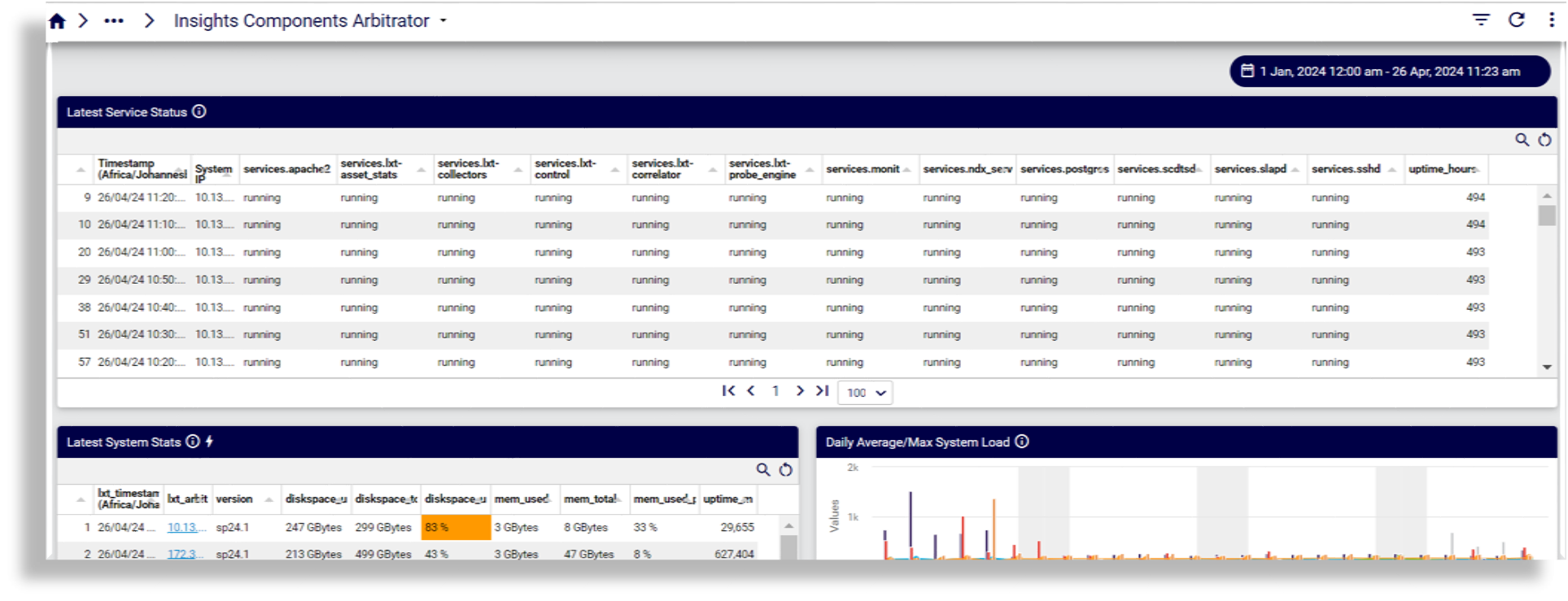Go to the home icon in breadcrumb
The height and width of the screenshot is (601, 1568).
pos(57,21)
